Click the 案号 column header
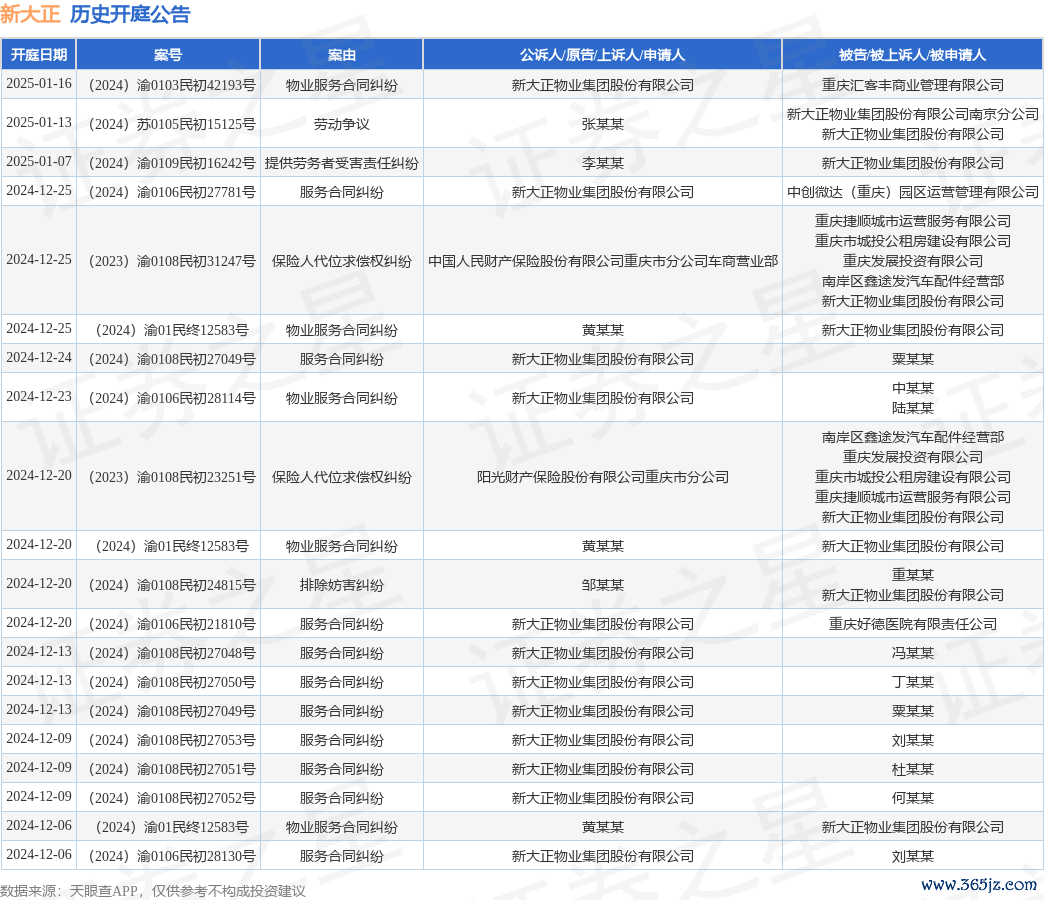The image size is (1044, 900). [168, 55]
